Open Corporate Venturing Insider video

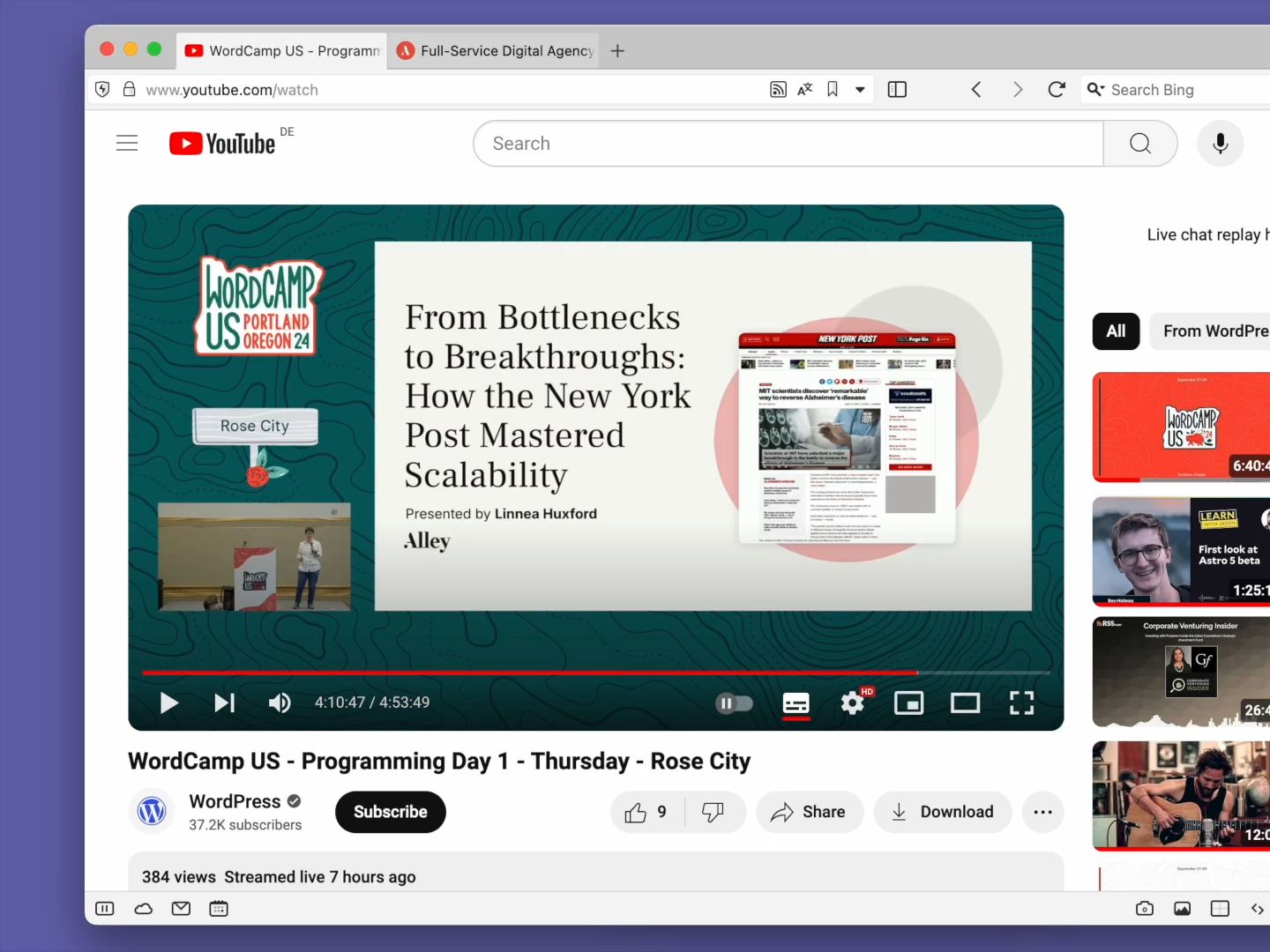click(1181, 672)
